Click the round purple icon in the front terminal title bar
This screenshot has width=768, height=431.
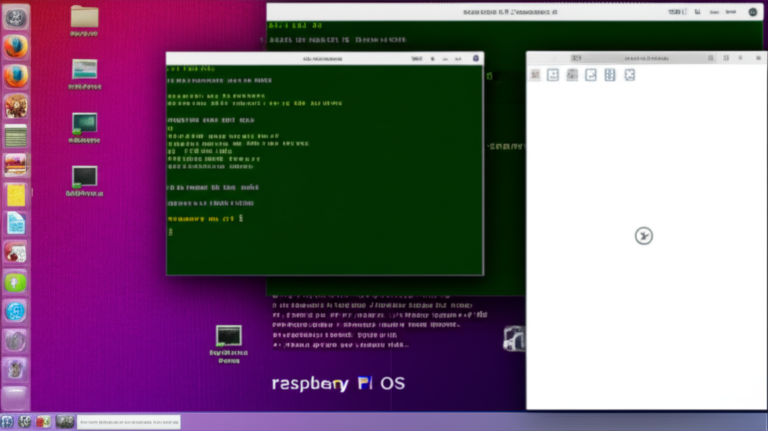tap(476, 58)
